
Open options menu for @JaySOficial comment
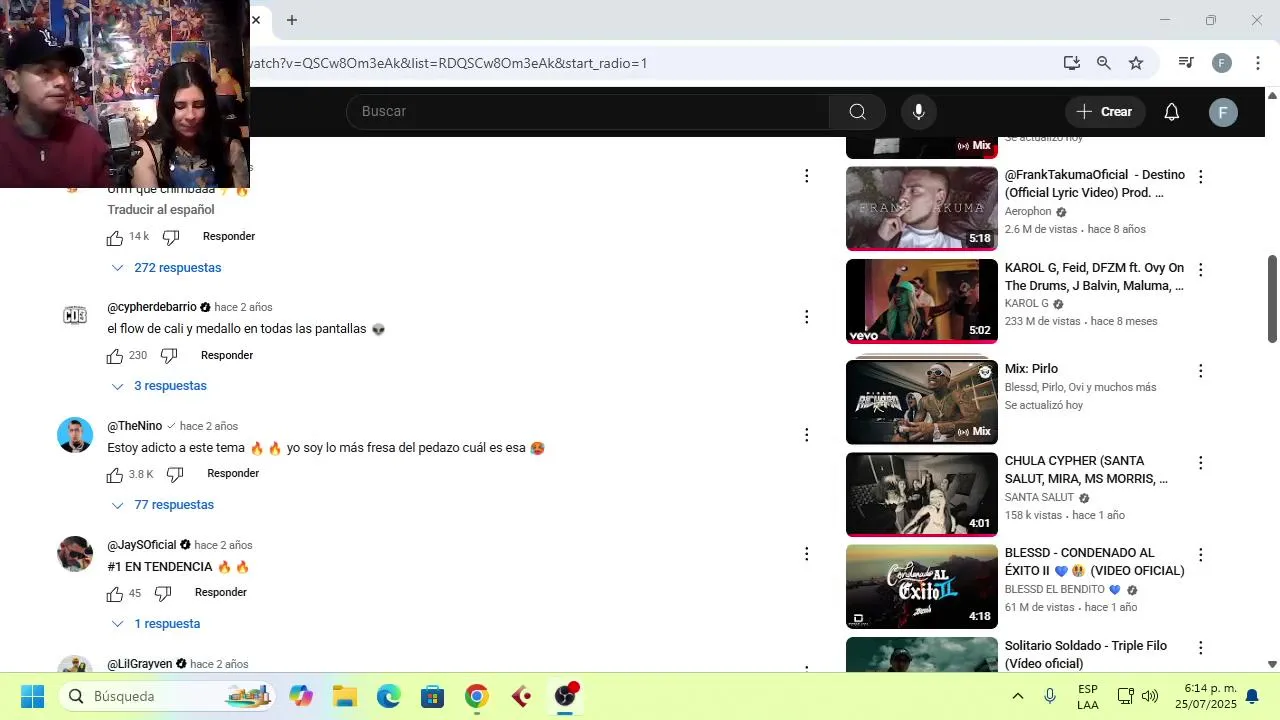(807, 554)
